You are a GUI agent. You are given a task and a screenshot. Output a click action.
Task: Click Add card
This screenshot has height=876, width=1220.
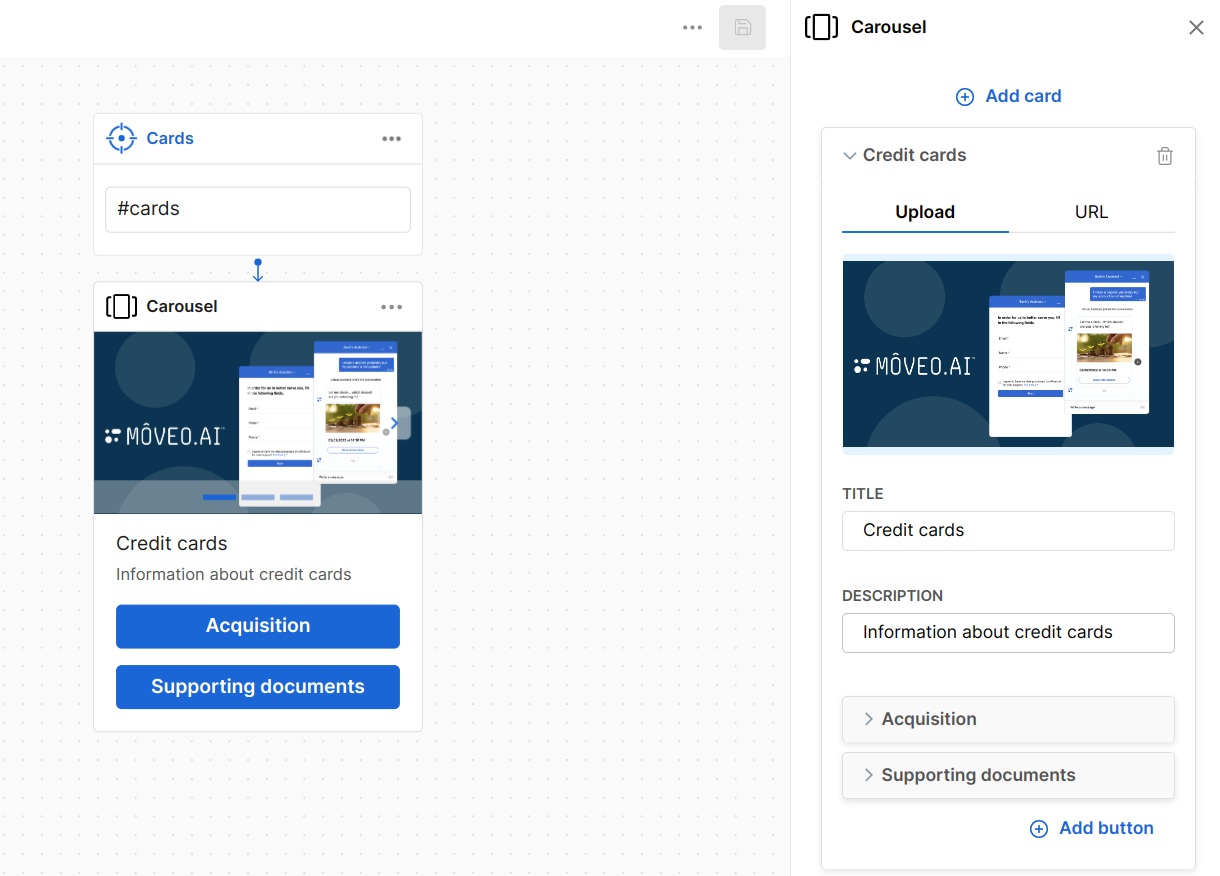point(1008,96)
